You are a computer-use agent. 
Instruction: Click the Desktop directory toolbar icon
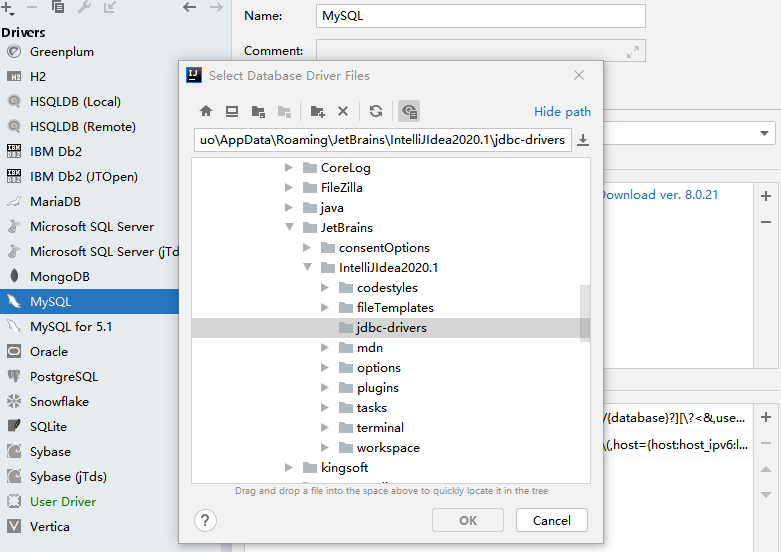tap(232, 111)
